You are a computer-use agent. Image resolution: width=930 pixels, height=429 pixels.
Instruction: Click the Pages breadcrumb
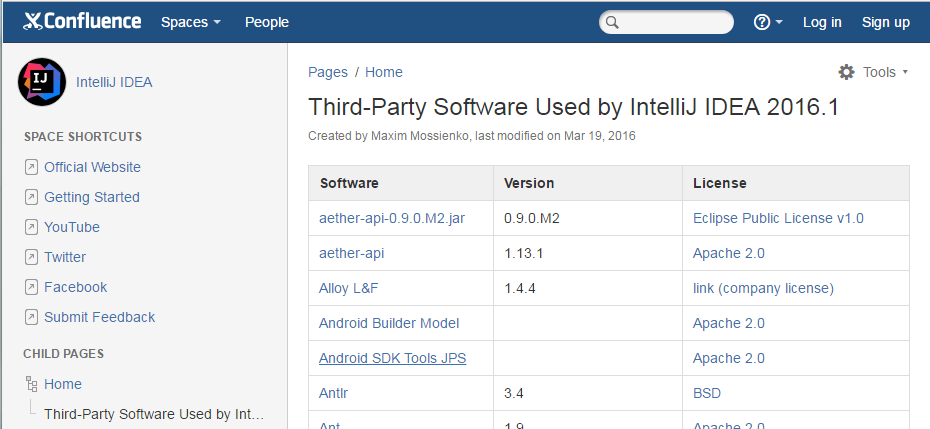tap(328, 72)
